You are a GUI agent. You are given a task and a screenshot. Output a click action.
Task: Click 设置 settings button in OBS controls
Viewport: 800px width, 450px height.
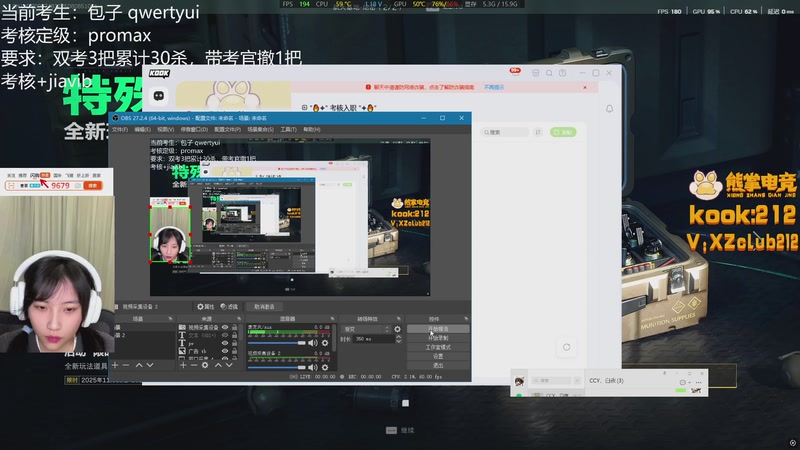[x=438, y=357]
